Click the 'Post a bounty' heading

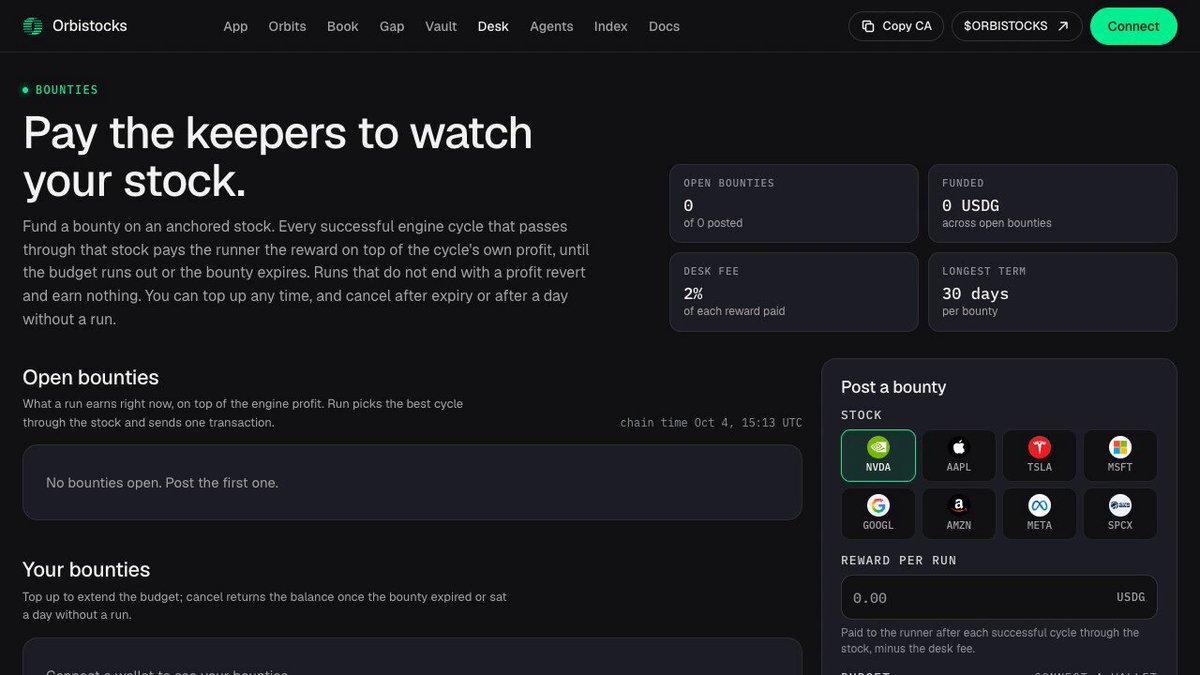893,387
